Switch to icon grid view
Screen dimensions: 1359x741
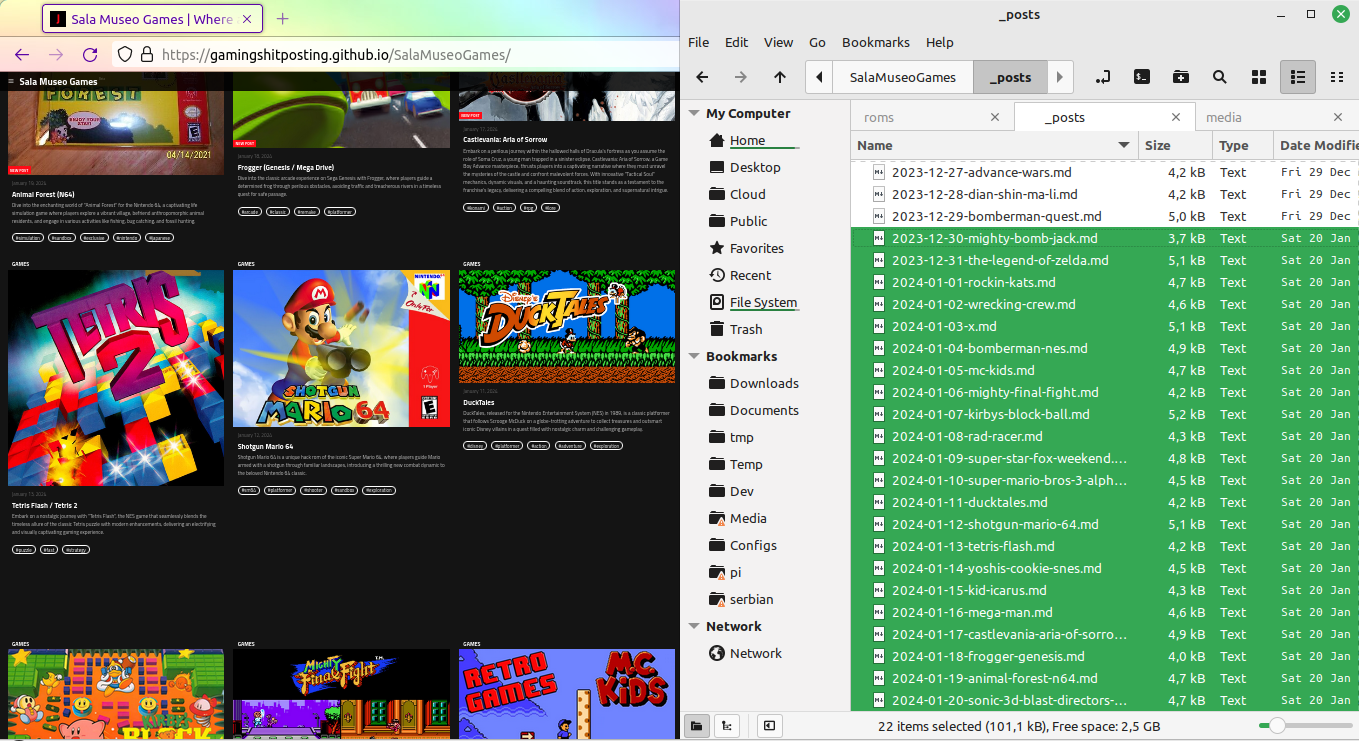1258,77
